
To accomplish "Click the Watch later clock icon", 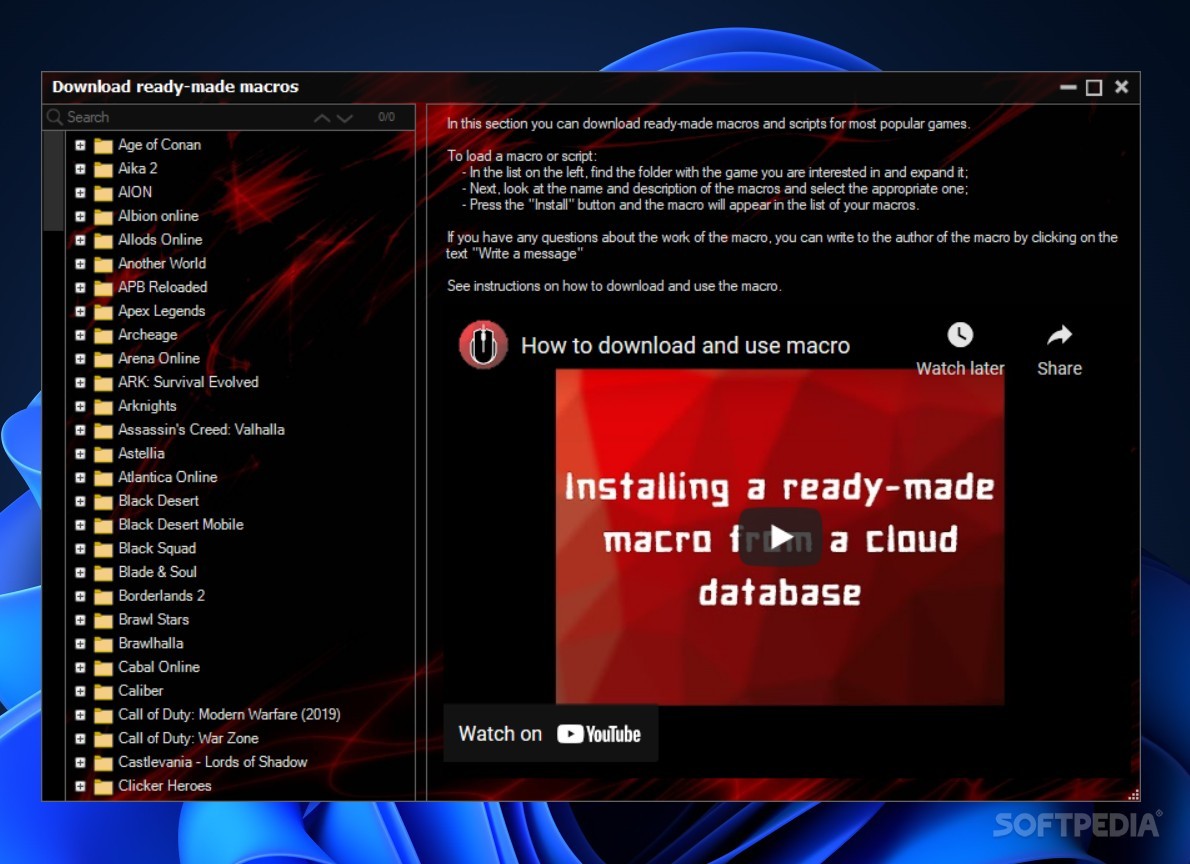I will pos(960,335).
